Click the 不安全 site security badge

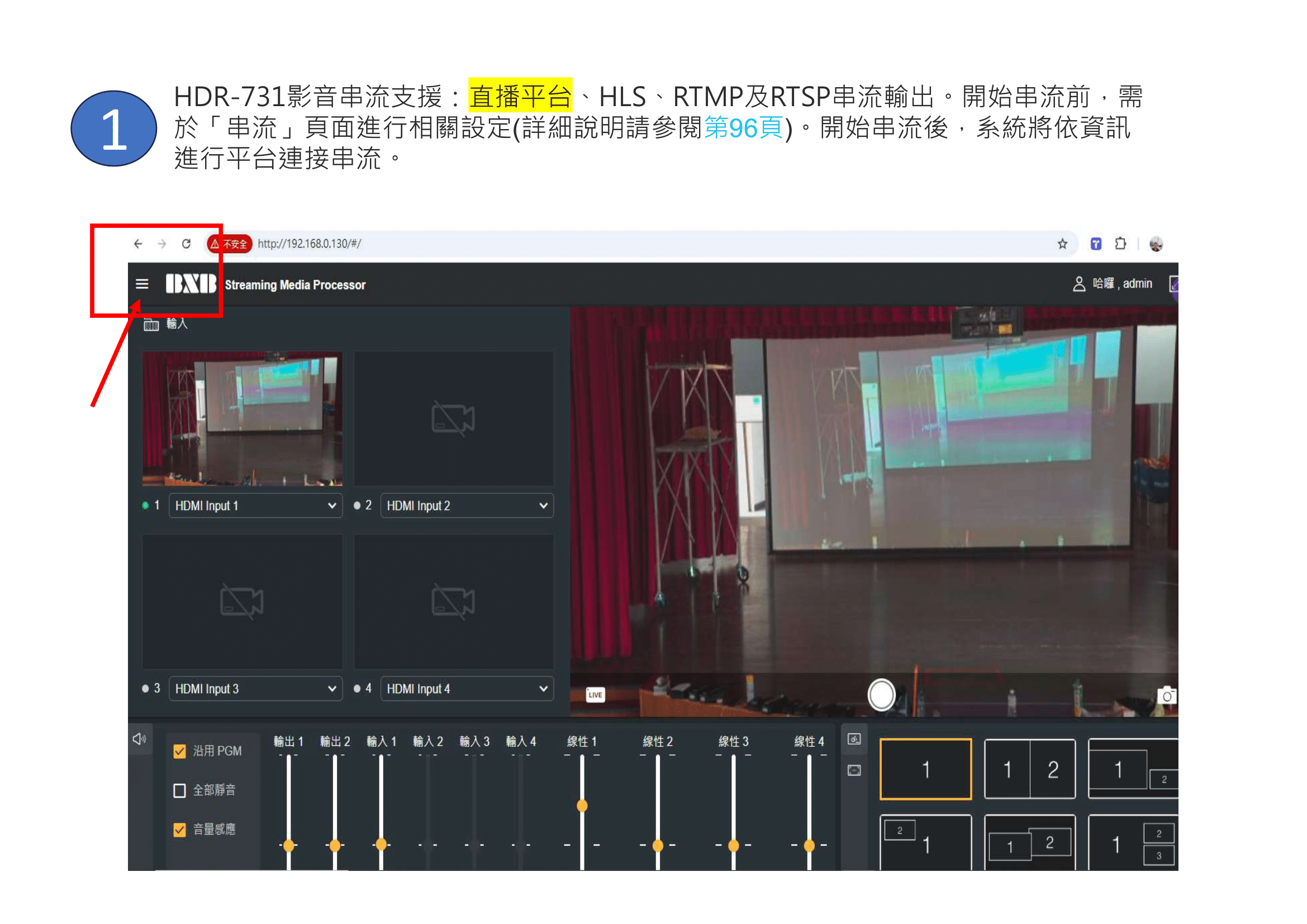tap(230, 244)
